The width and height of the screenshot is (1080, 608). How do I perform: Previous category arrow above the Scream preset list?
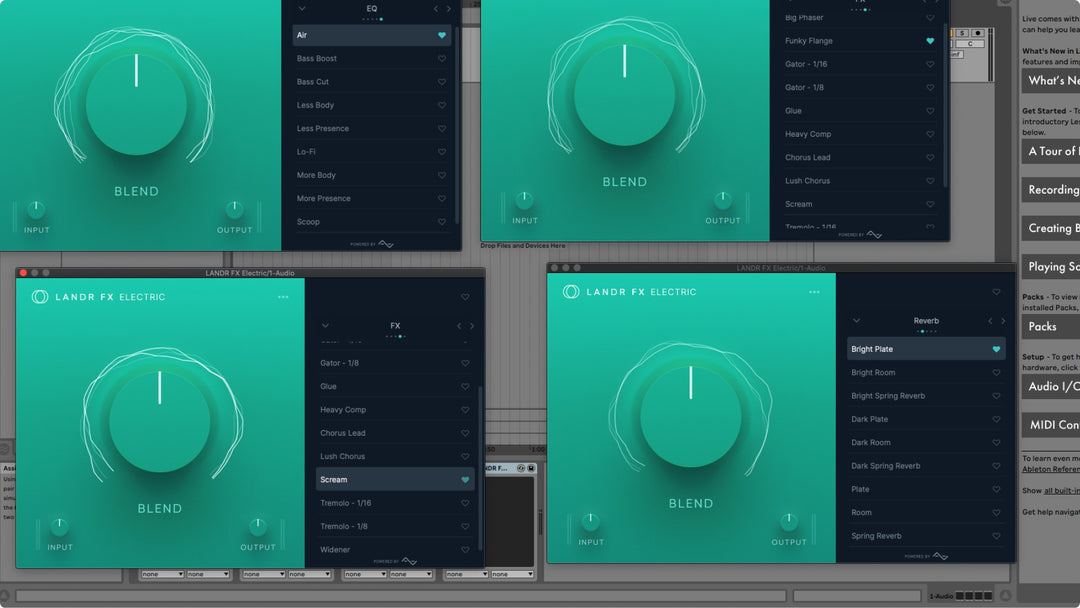click(x=459, y=326)
